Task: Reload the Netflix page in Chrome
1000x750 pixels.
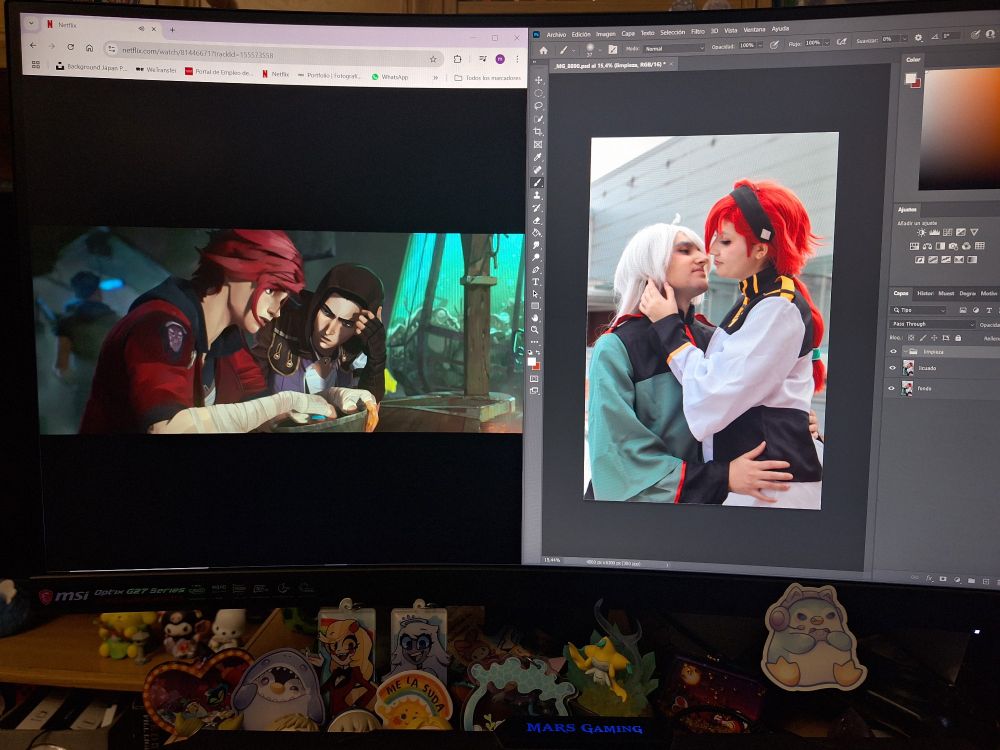Action: pos(71,47)
